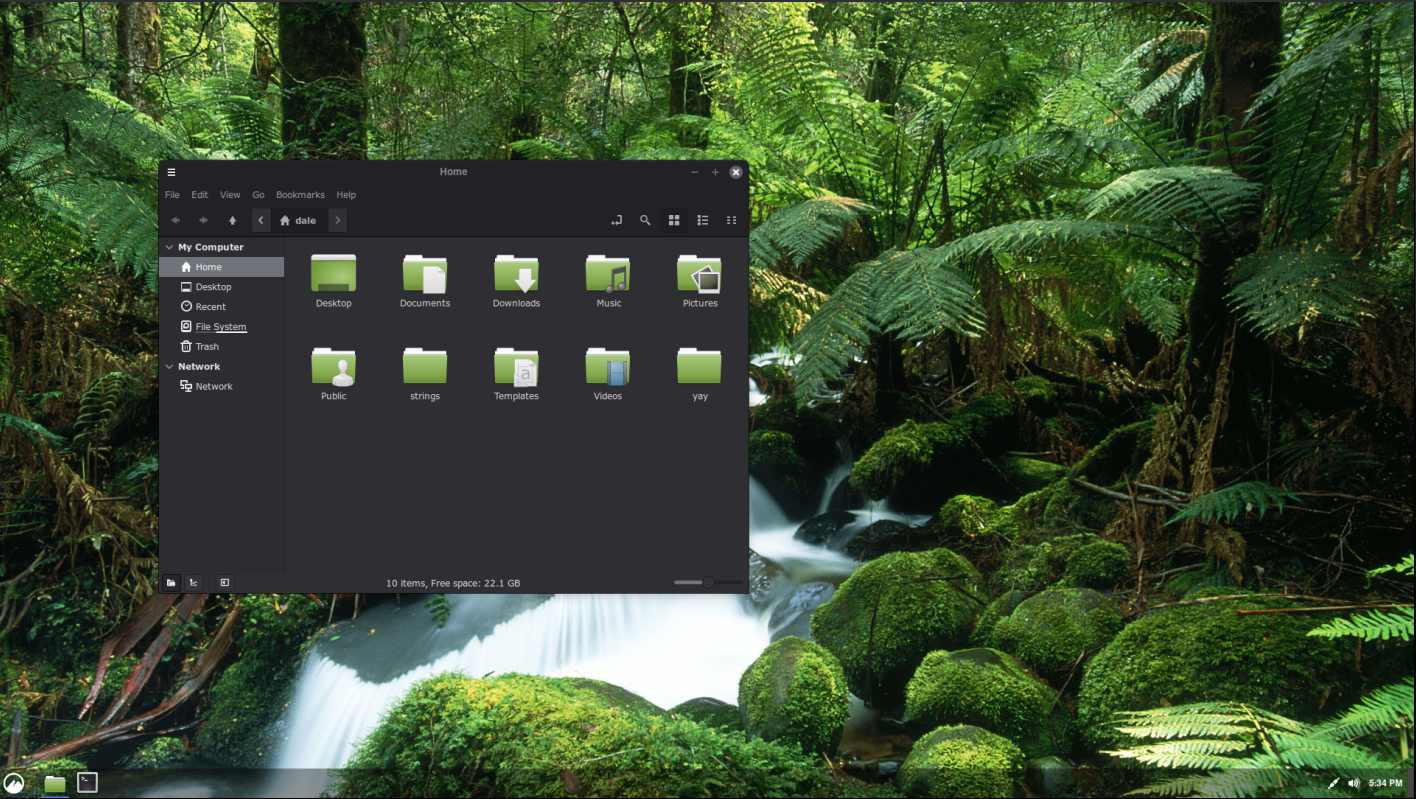The height and width of the screenshot is (799, 1416).
Task: Open the search function in Nemo's toolbar
Action: (x=645, y=220)
